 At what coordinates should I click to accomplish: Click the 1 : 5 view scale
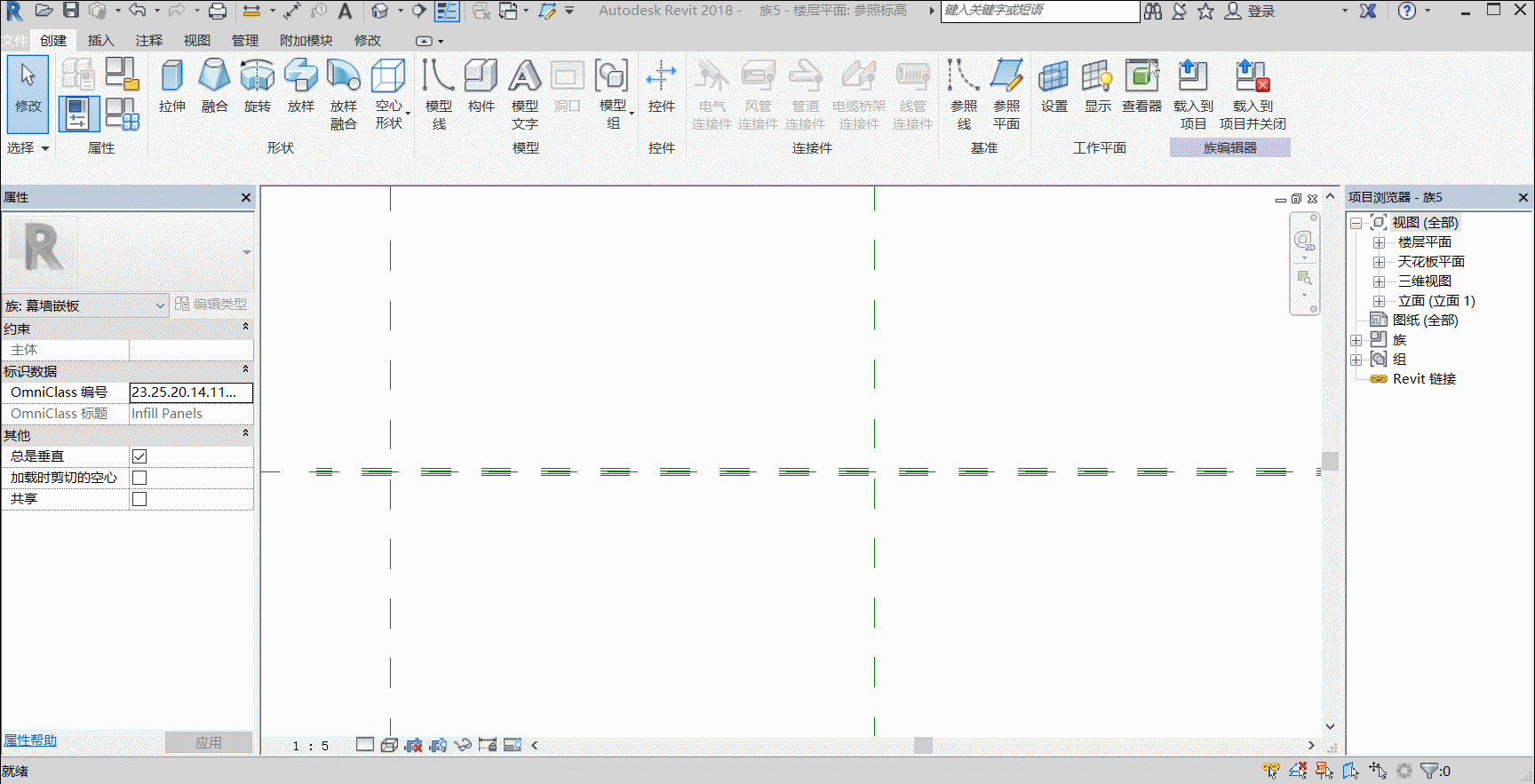311,746
